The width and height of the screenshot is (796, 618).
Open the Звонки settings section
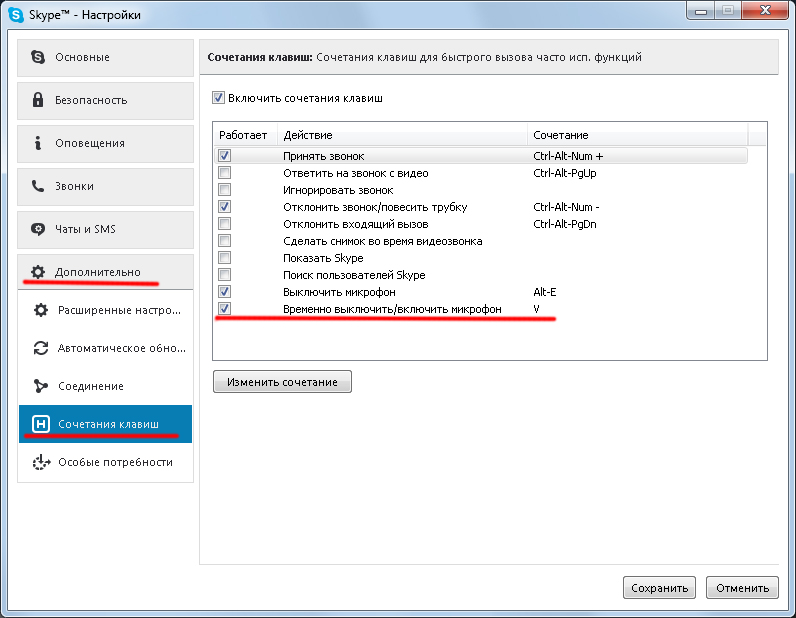(x=106, y=186)
